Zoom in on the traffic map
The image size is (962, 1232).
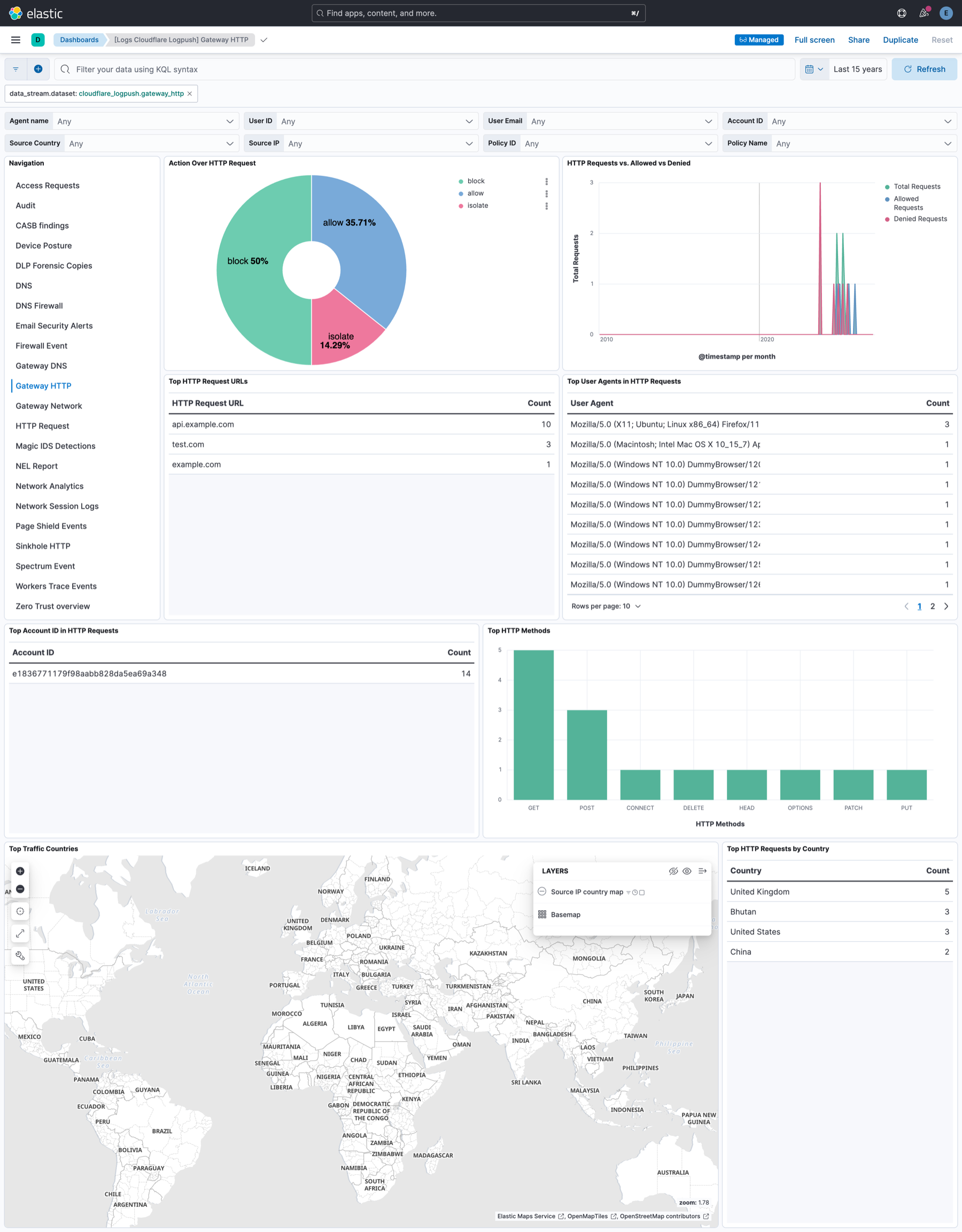[x=20, y=871]
